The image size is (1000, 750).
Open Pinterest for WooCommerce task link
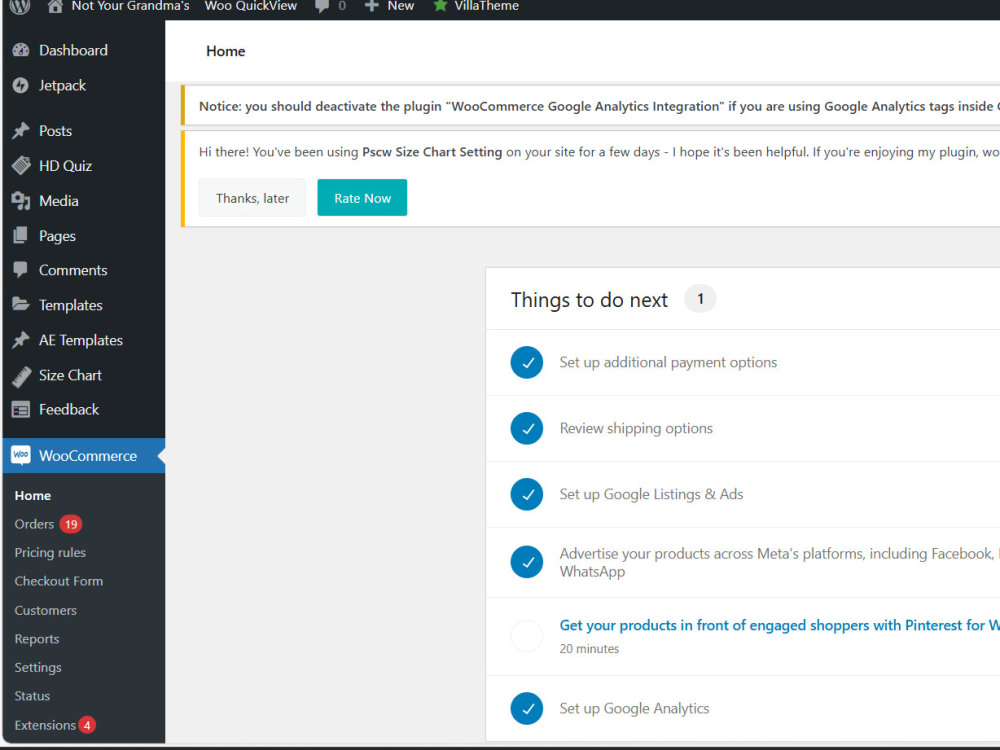tap(779, 625)
